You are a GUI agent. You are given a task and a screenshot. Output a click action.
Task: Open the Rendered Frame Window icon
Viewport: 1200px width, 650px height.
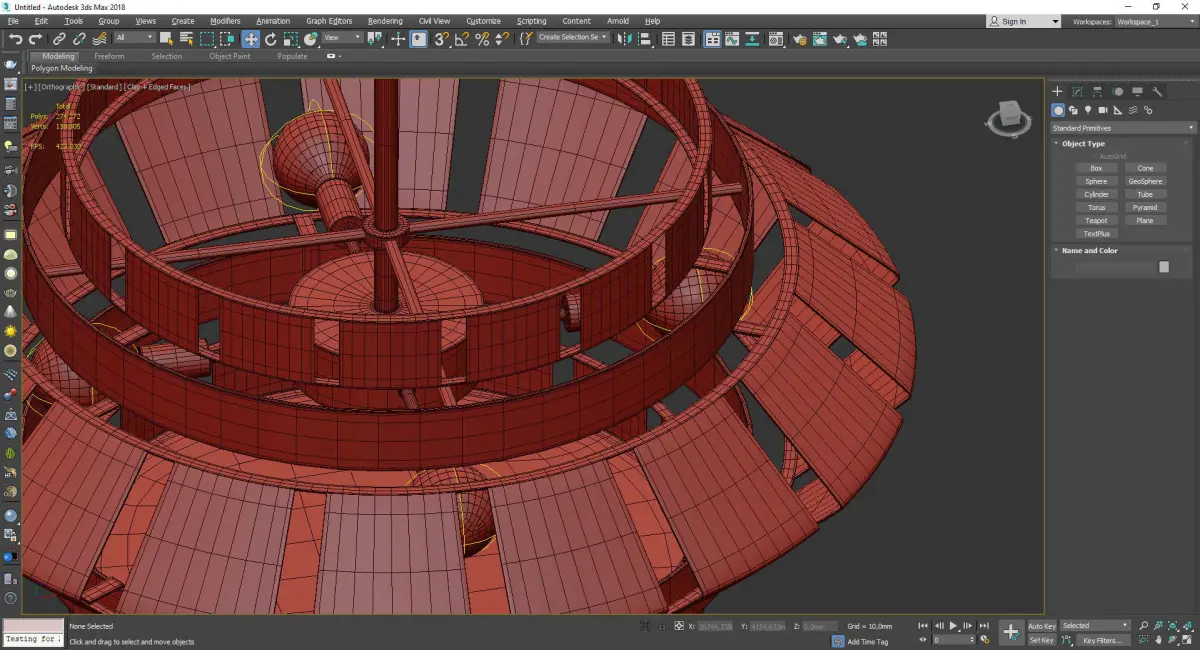pos(820,39)
